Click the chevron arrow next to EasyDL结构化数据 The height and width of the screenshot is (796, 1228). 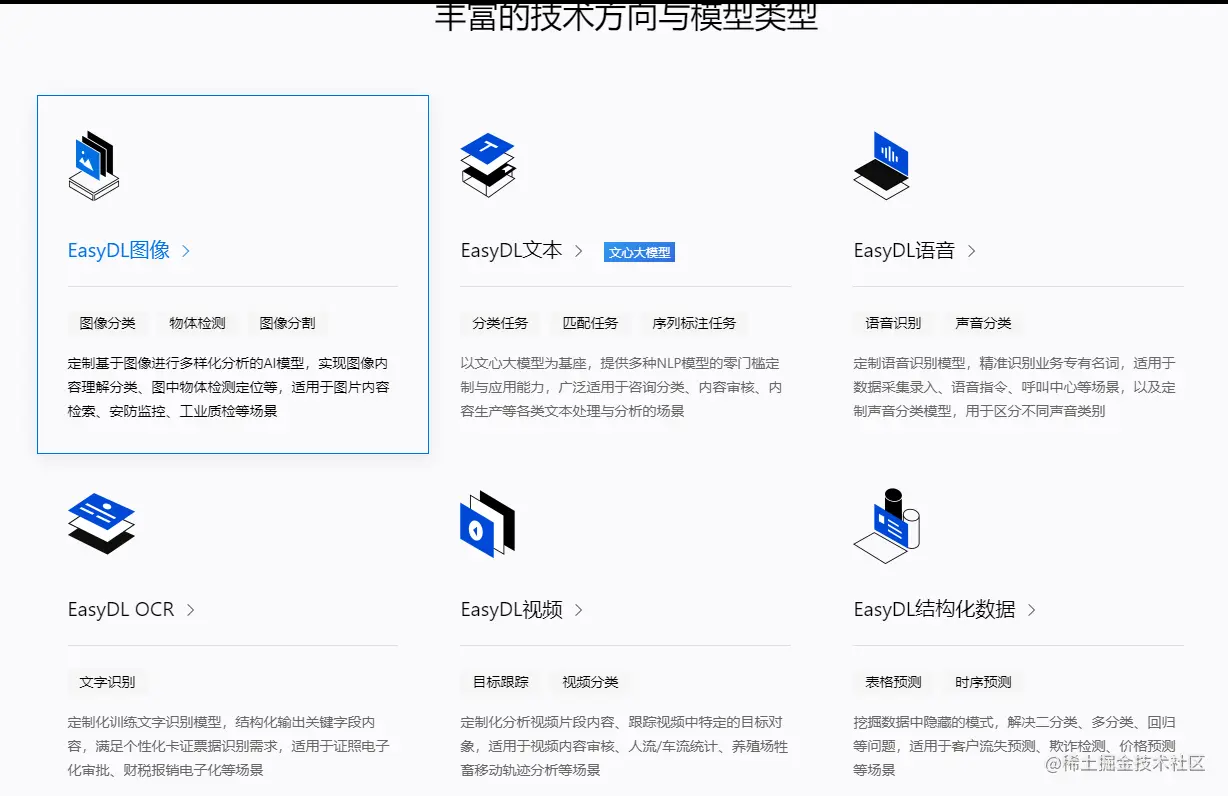[1031, 610]
